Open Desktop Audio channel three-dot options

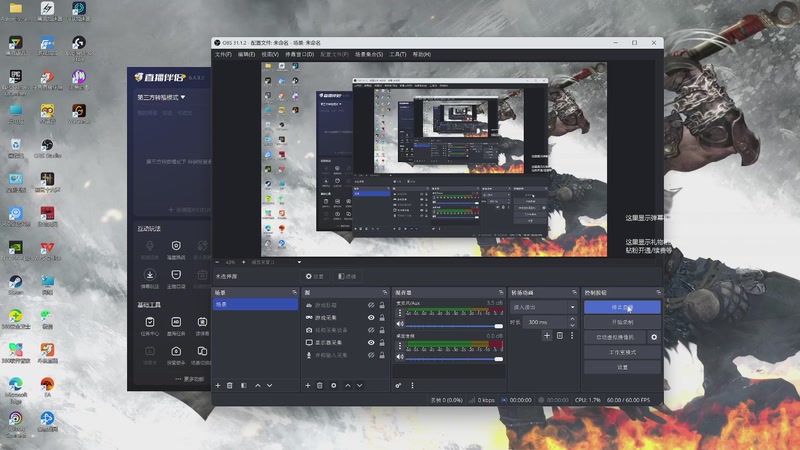[x=400, y=345]
